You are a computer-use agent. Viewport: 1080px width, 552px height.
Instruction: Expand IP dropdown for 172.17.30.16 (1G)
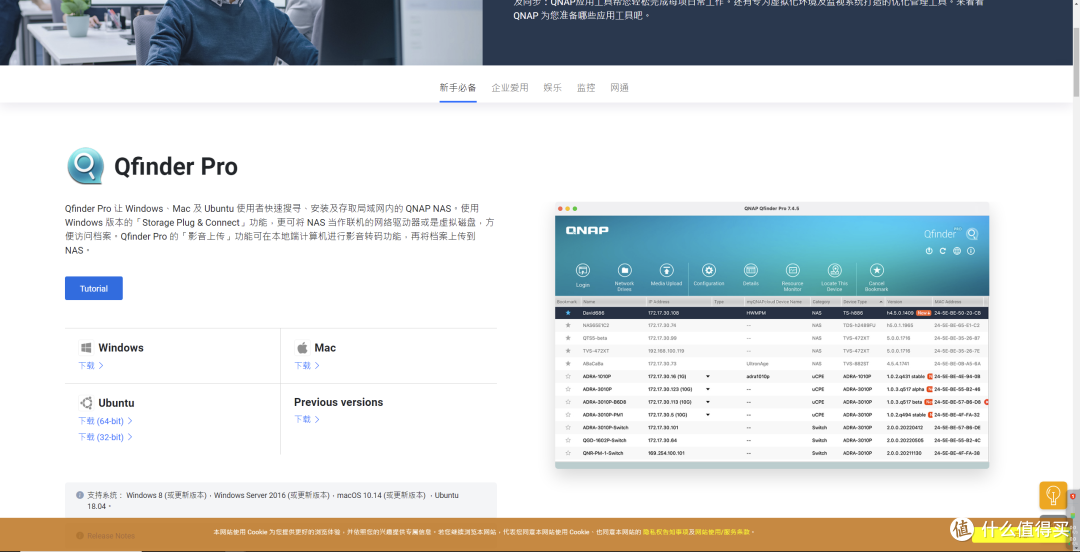pyautogui.click(x=707, y=377)
